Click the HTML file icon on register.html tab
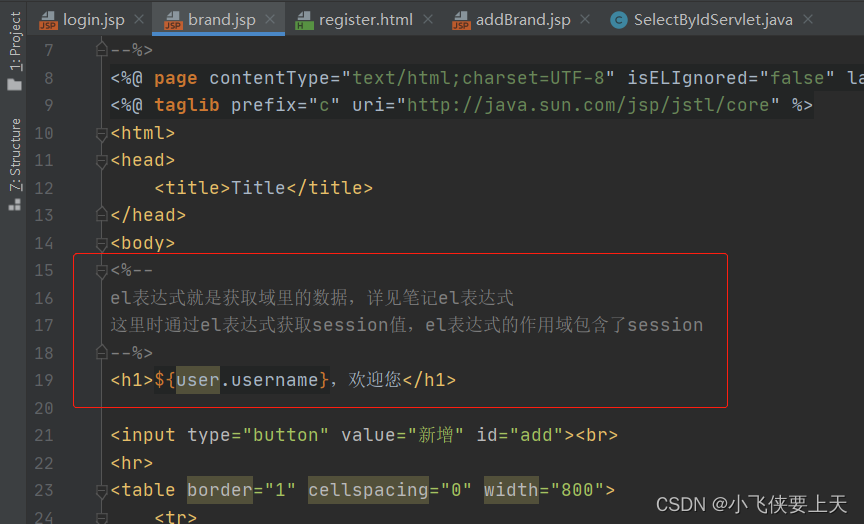This screenshot has width=864, height=524. click(x=304, y=20)
